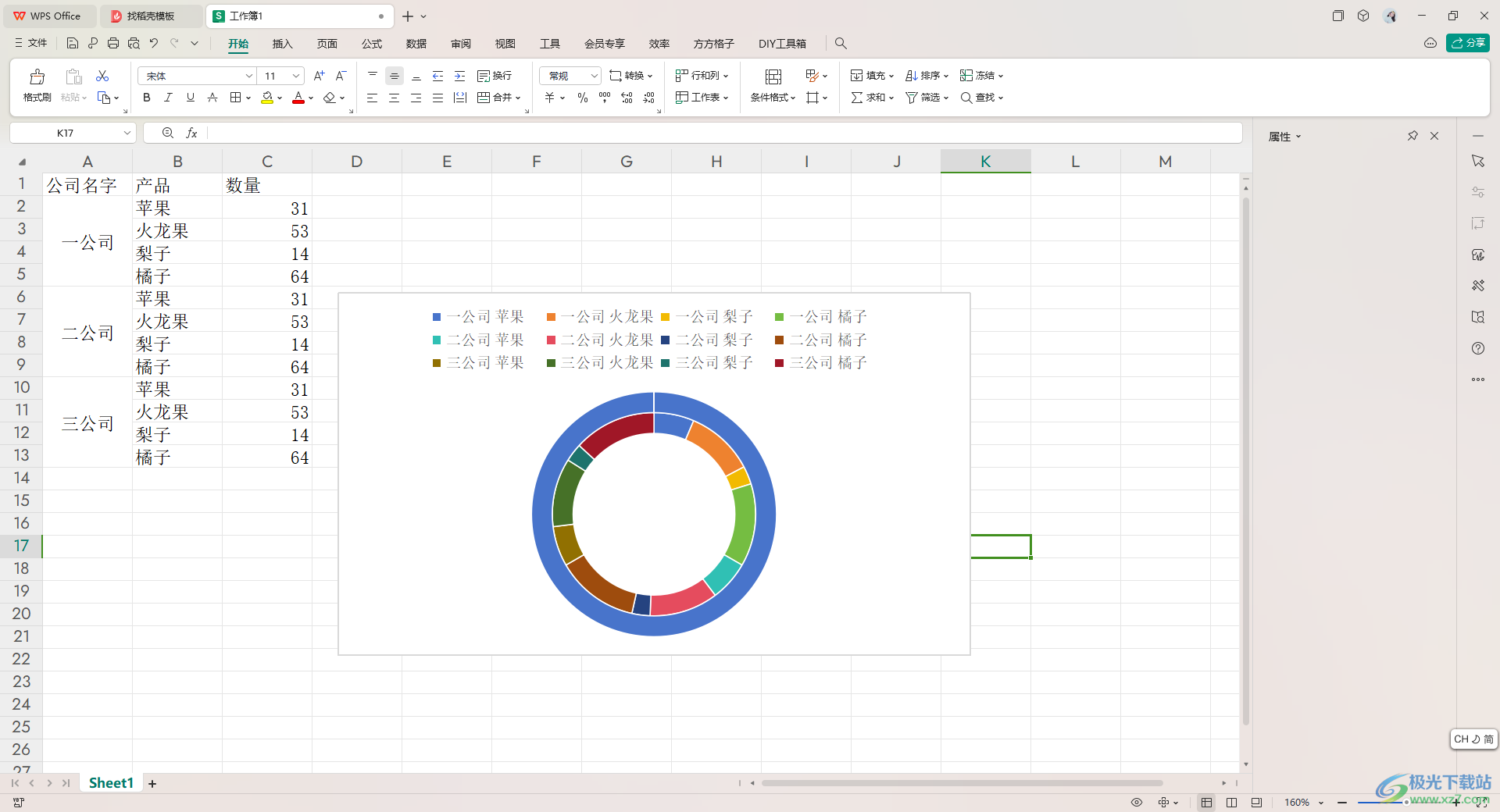The image size is (1500, 812).
Task: Open the 数据 Data ribbon tab
Action: 416,44
